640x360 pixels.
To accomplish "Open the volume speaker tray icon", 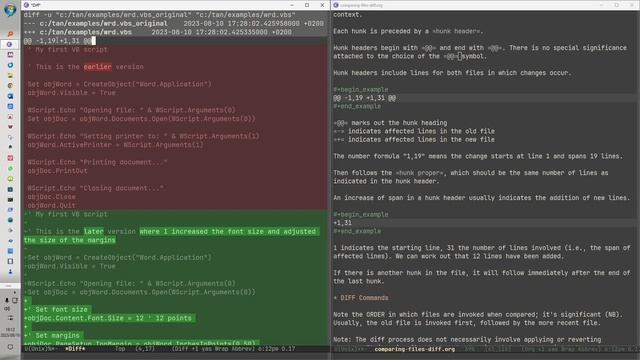I will click(7, 309).
